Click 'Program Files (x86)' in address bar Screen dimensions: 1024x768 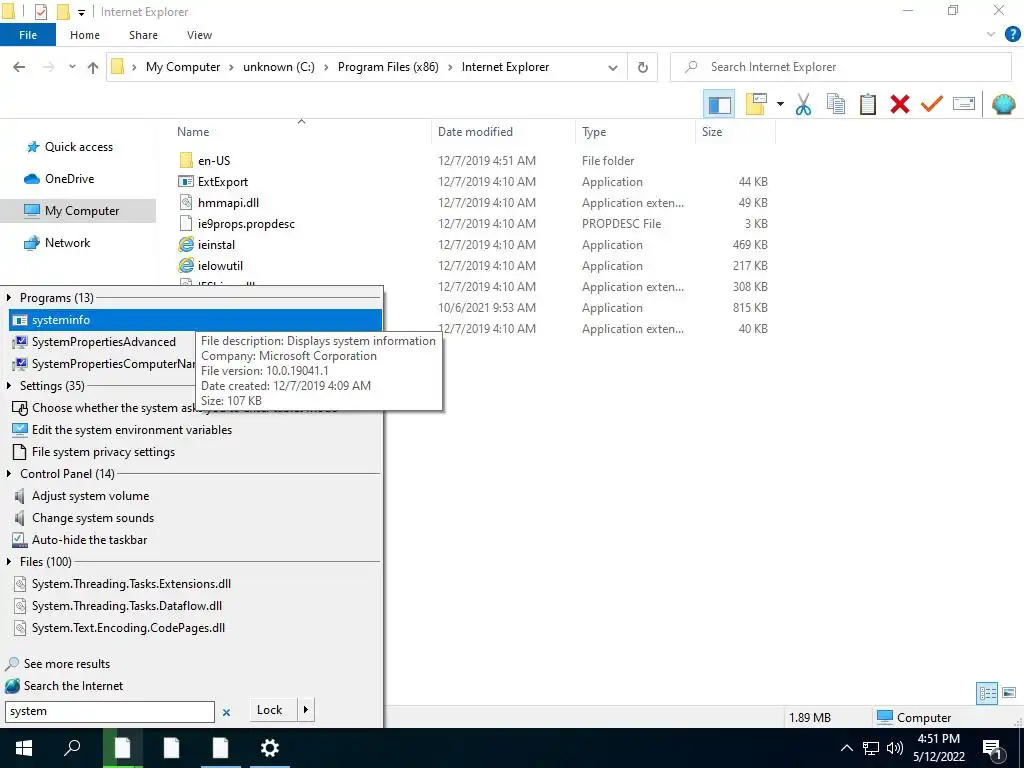388,67
